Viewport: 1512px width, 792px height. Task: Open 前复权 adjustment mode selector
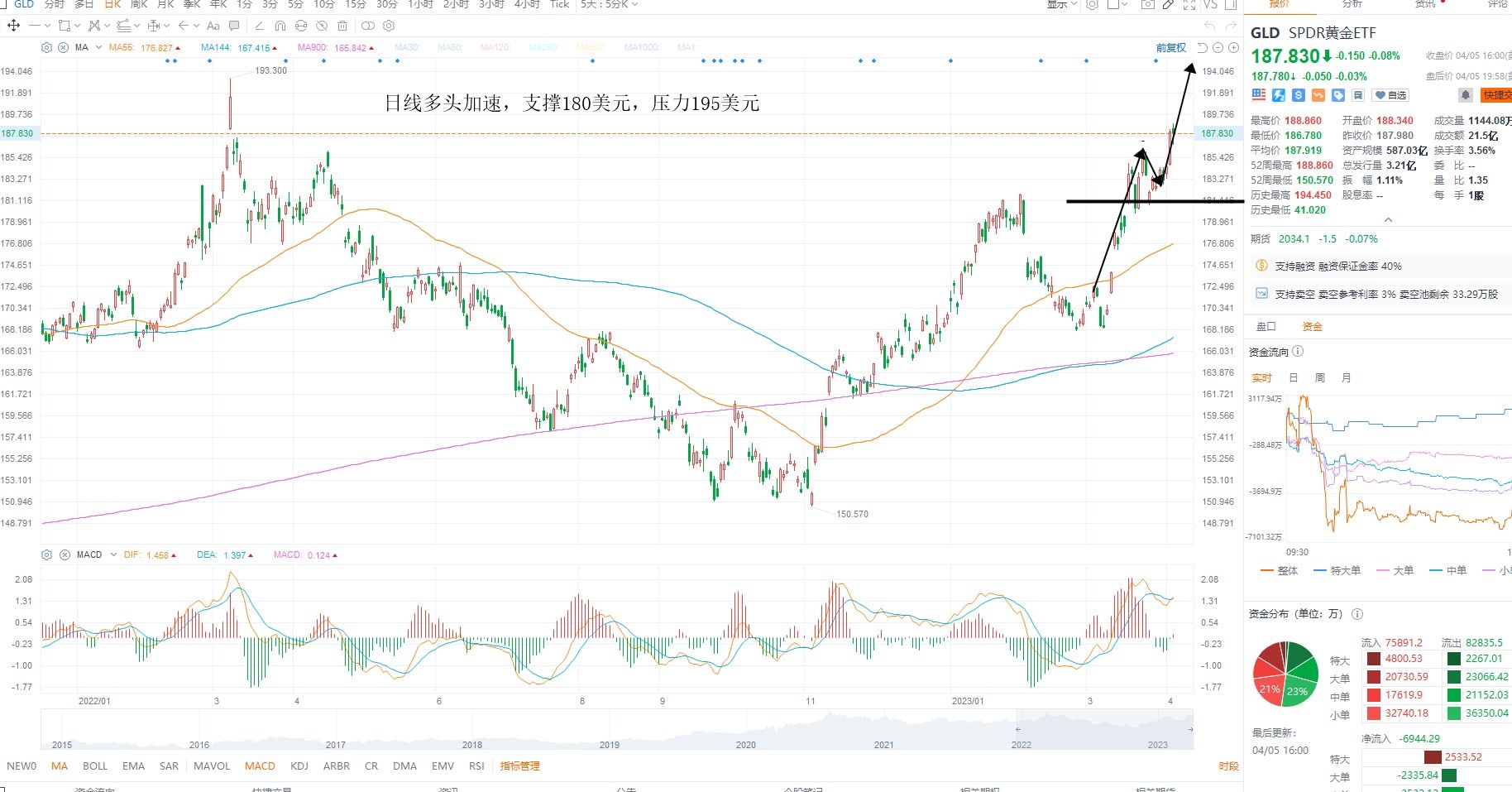click(1171, 48)
